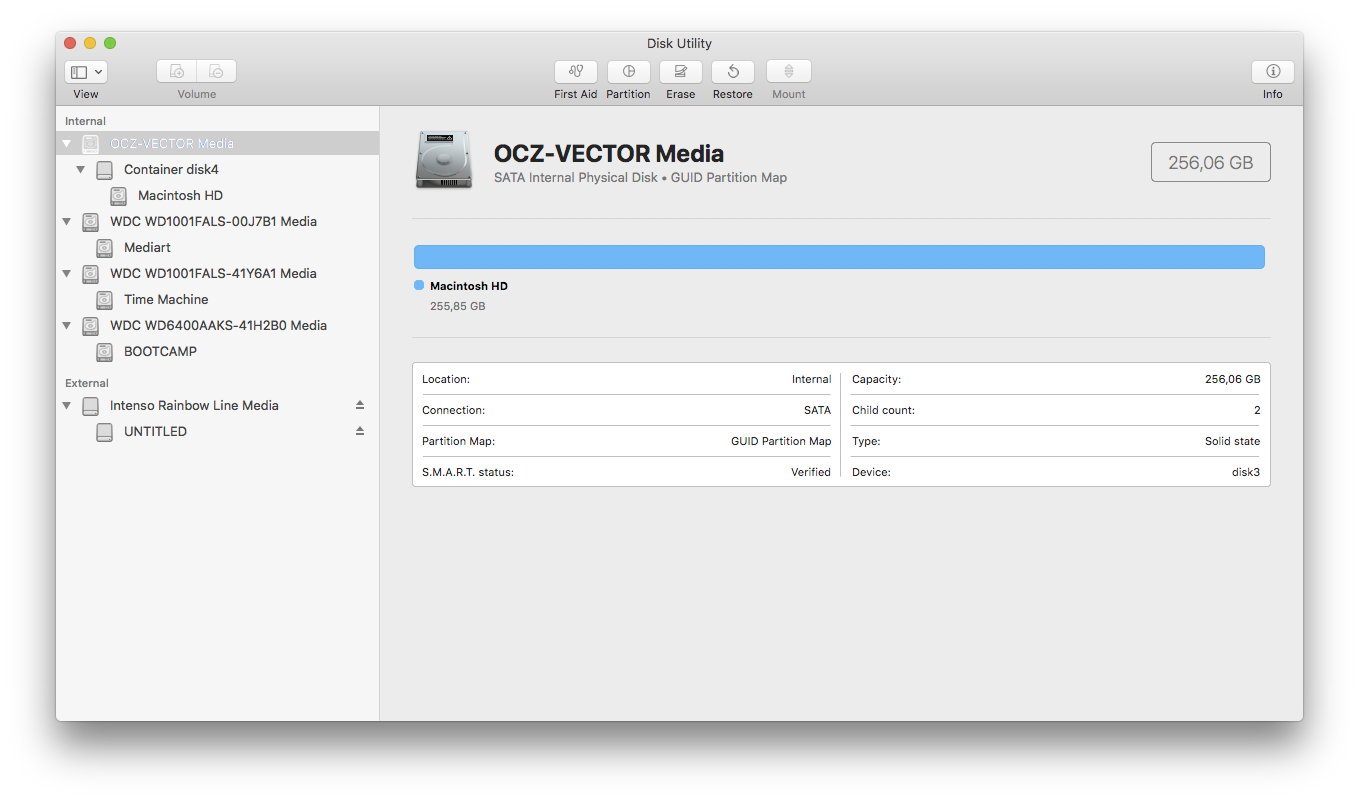1359x801 pixels.
Task: Click the 256,06 GB capacity box
Action: [x=1211, y=162]
